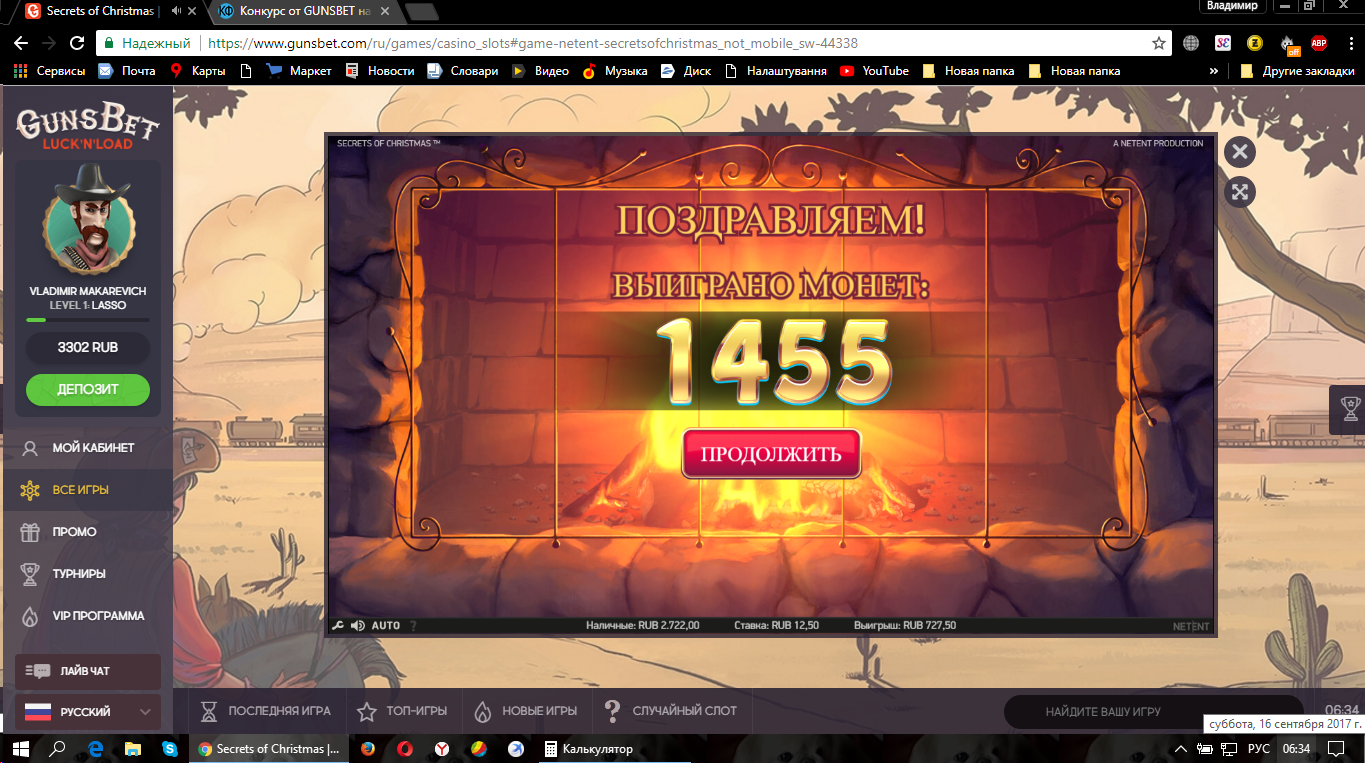
Task: Open the Видео bookmark
Action: click(540, 71)
